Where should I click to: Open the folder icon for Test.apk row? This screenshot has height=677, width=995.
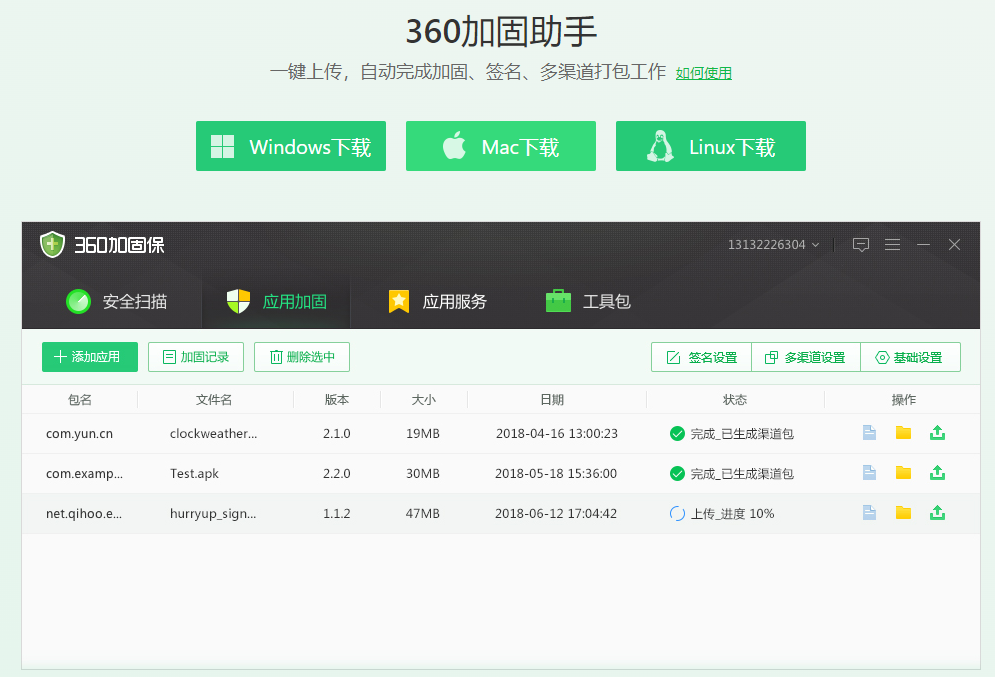(903, 473)
